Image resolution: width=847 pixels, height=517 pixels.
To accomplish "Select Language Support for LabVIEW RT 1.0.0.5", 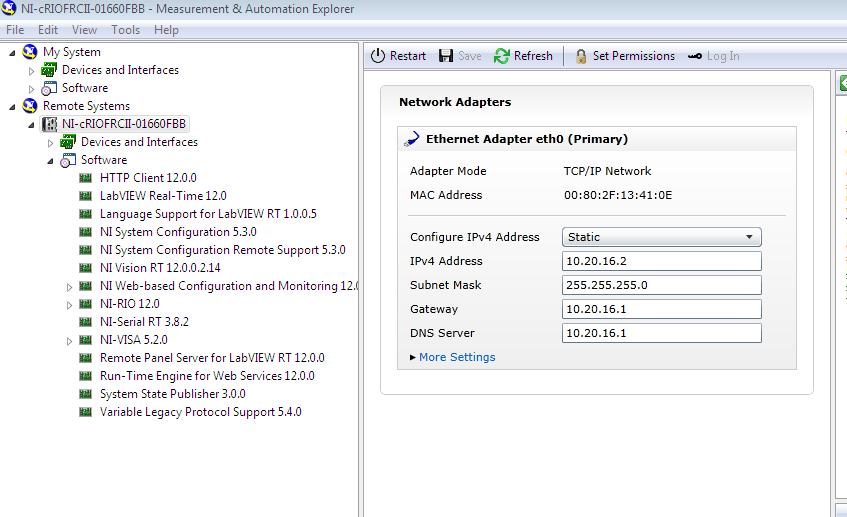I will [x=208, y=214].
